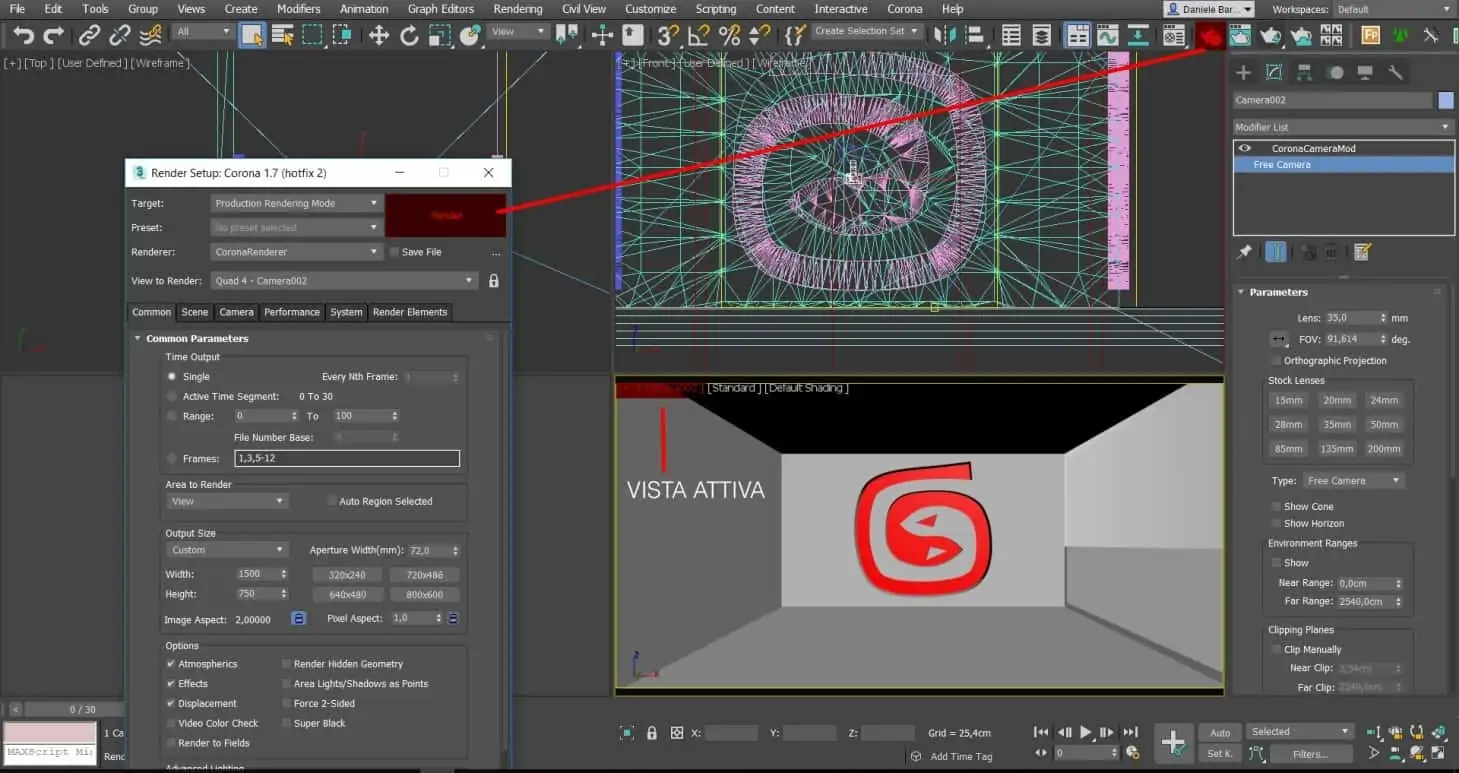
Task: Open the Hierarchy panel
Action: coord(1304,72)
